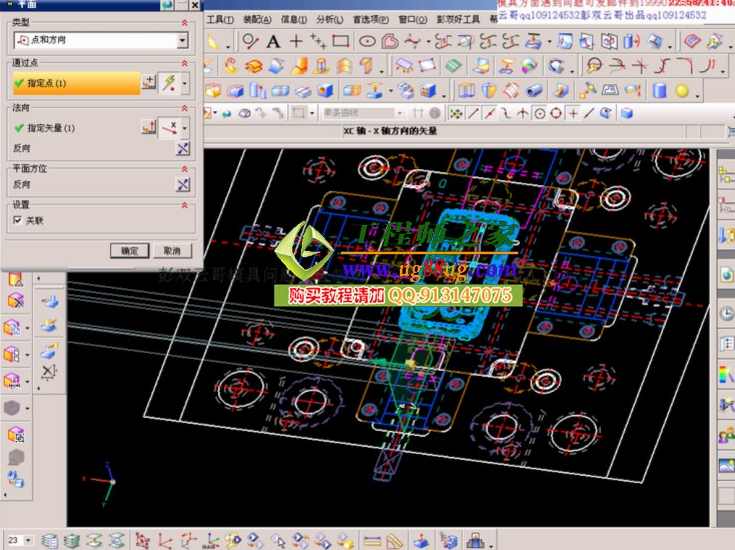
Task: Click the 取消 (Cancel) button
Action: tap(172, 251)
